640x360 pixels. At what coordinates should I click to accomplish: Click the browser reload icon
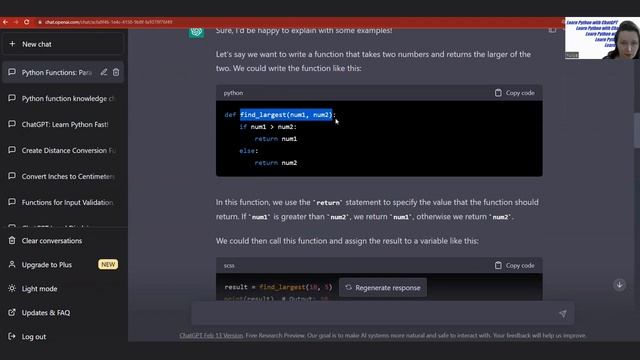pos(27,22)
